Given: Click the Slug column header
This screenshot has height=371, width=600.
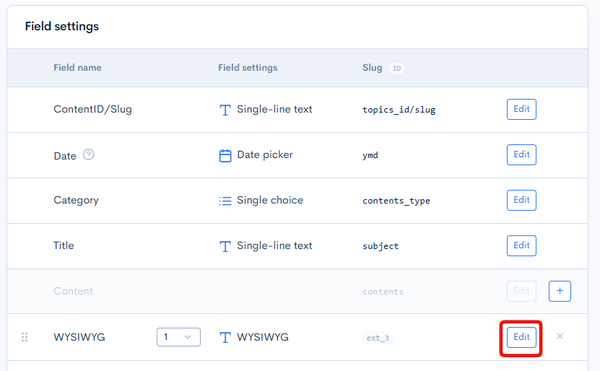Looking at the screenshot, I should [372, 68].
